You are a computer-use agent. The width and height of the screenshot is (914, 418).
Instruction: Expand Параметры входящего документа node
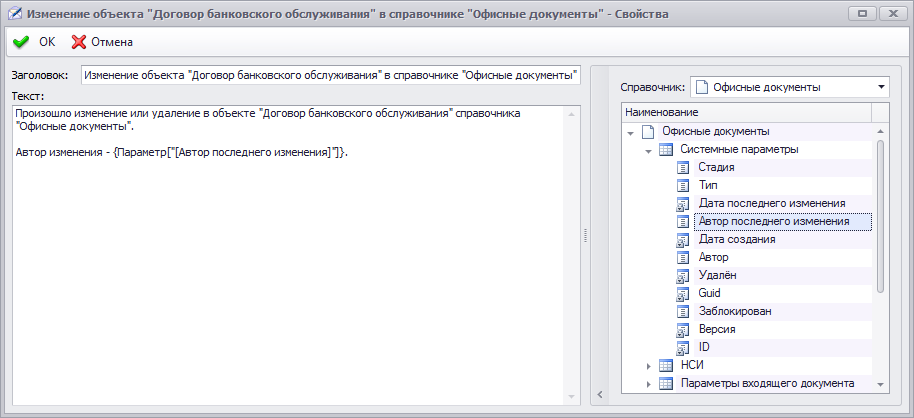(x=648, y=384)
